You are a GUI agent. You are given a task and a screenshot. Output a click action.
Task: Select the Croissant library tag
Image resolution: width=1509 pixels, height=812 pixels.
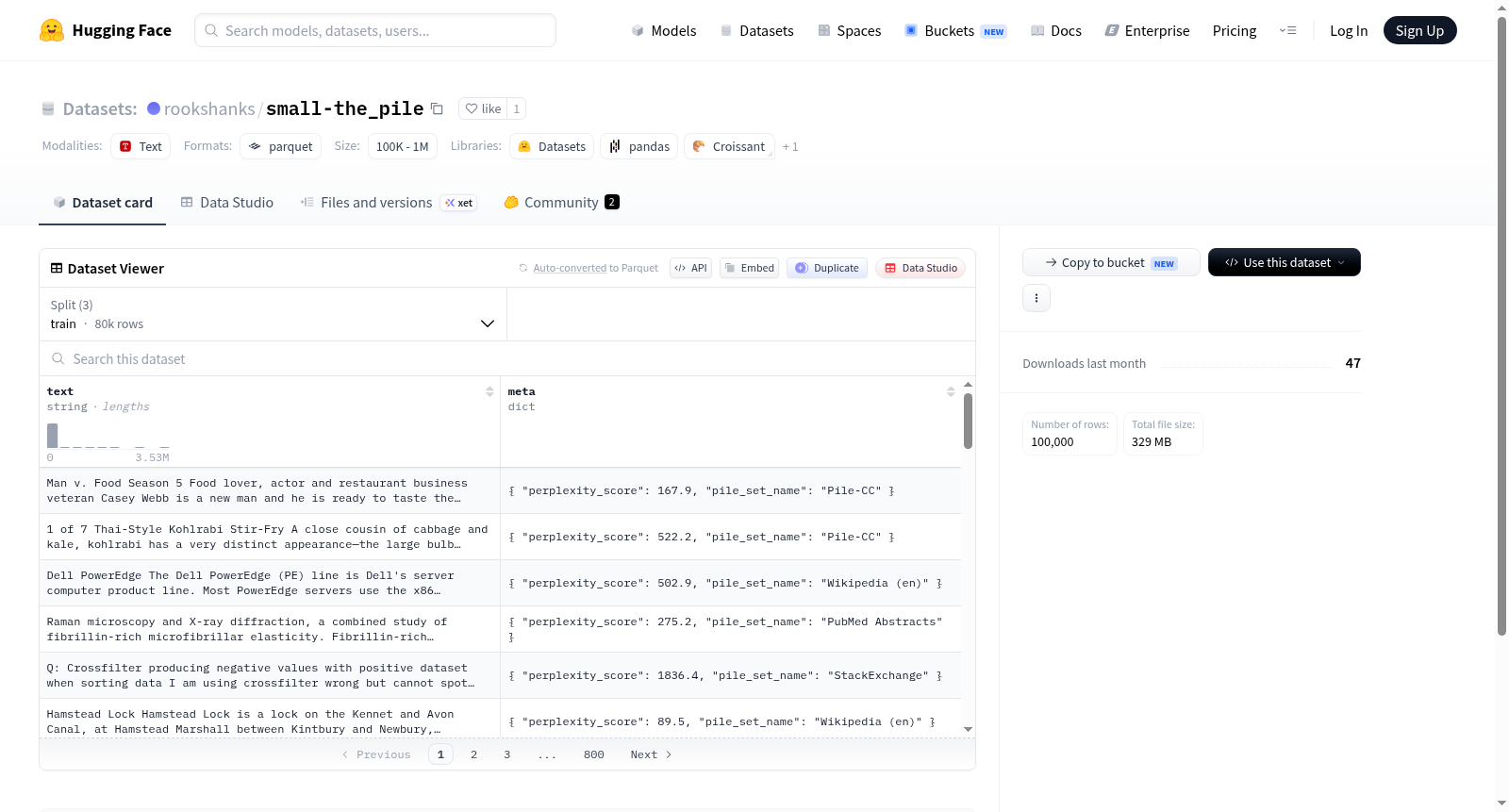pyautogui.click(x=729, y=146)
